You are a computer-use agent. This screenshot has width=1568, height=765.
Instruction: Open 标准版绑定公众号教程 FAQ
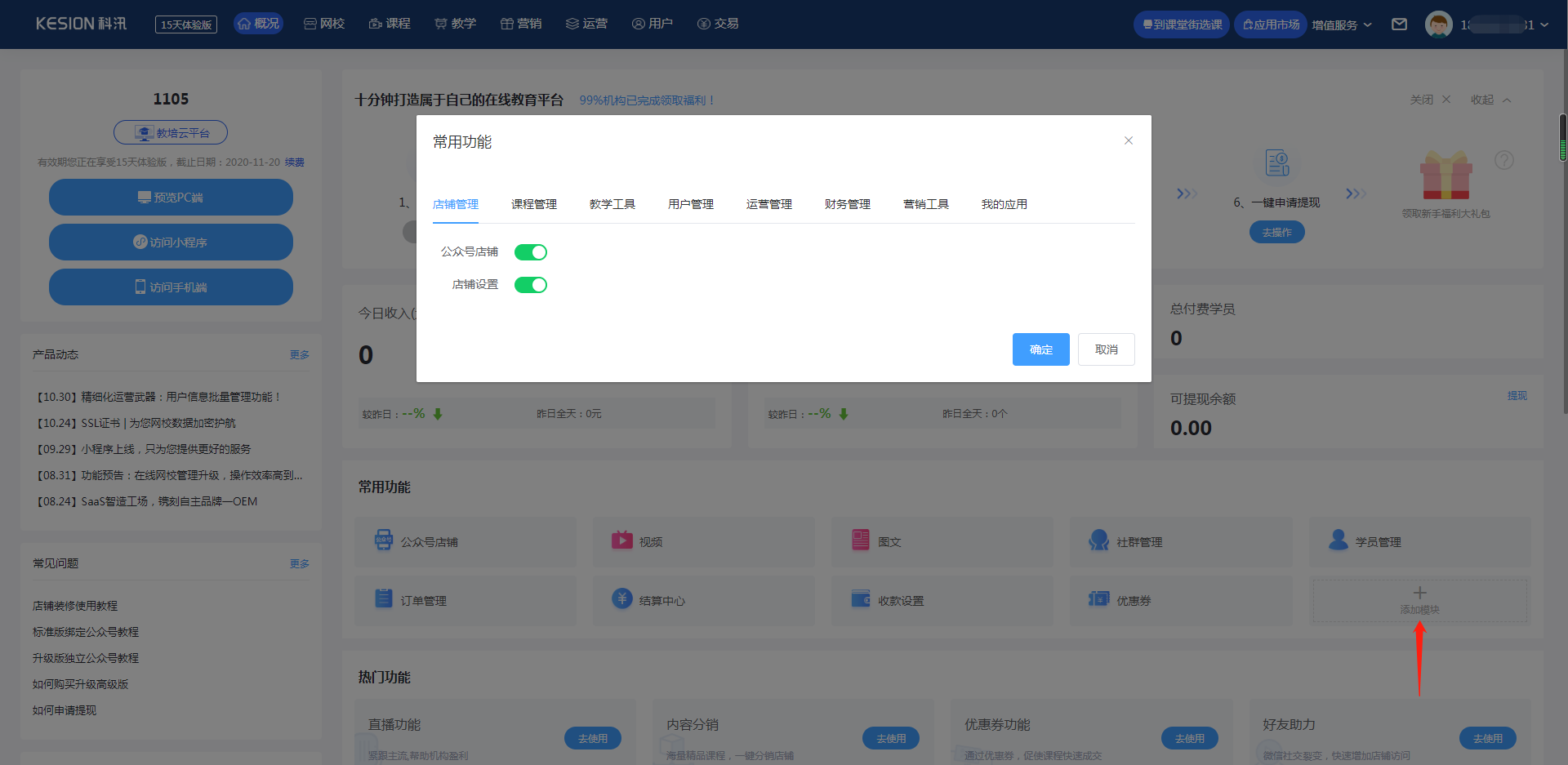[86, 632]
